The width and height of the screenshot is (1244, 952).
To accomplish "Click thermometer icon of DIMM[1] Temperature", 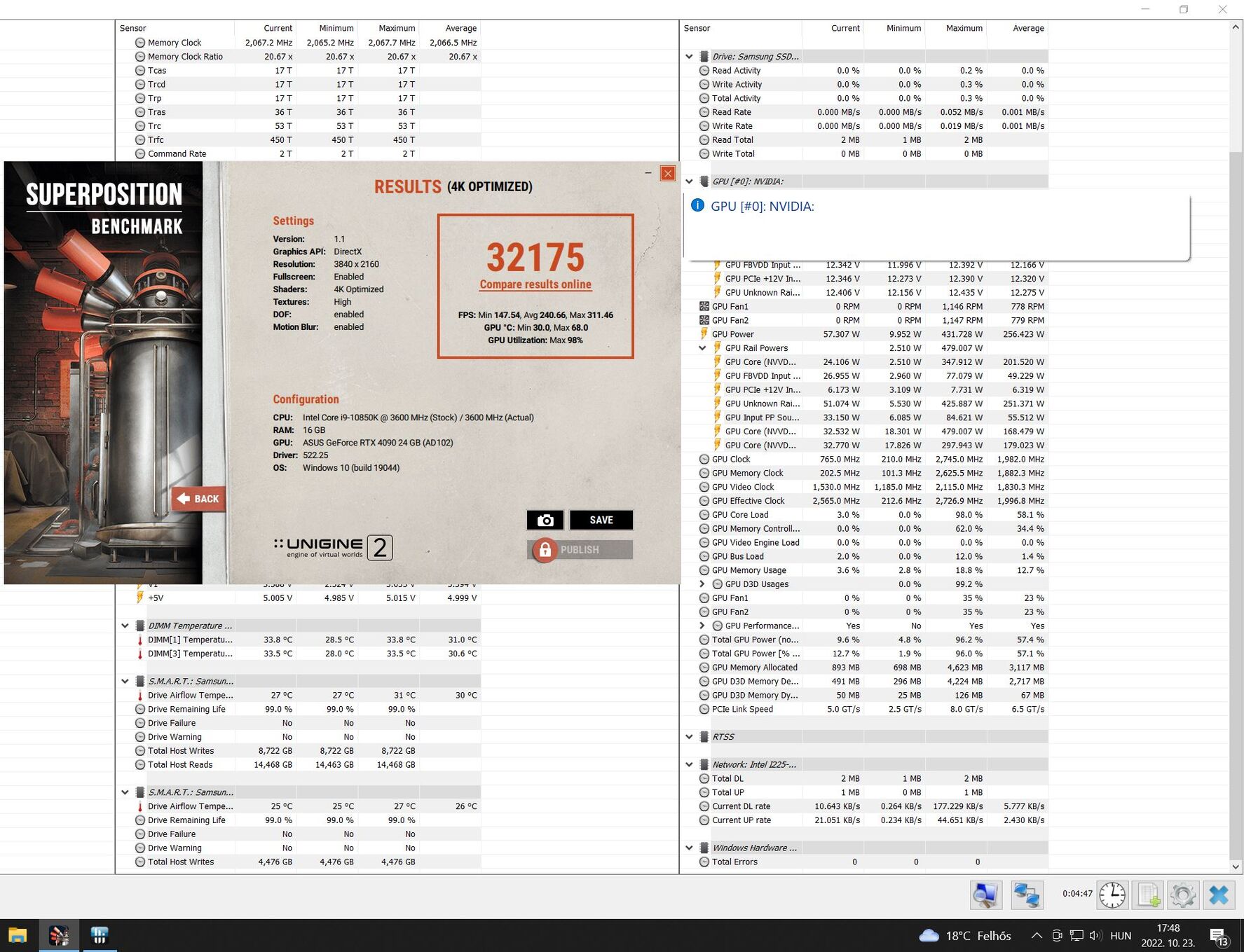I will 140,640.
